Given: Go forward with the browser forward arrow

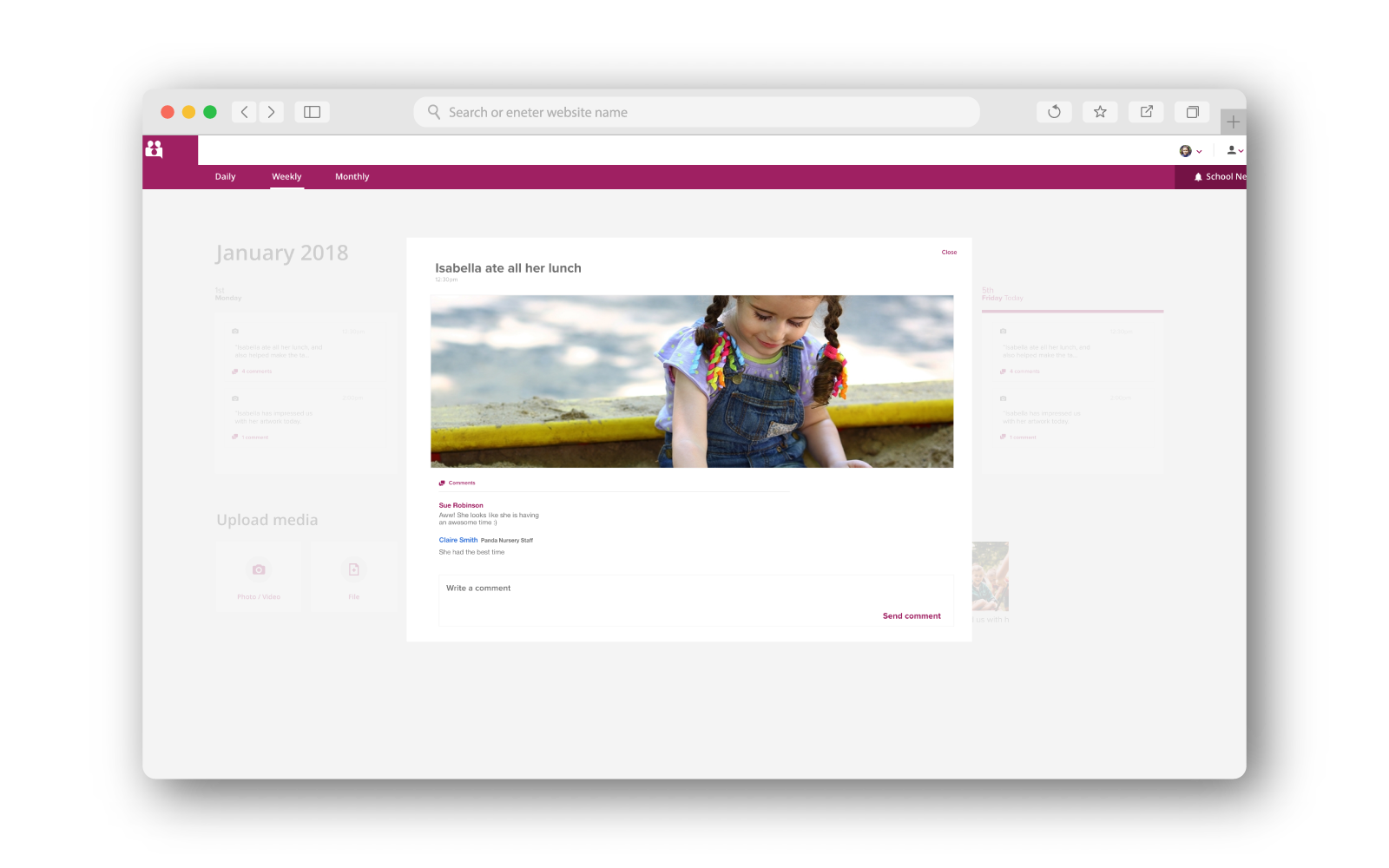Looking at the screenshot, I should point(272,112).
